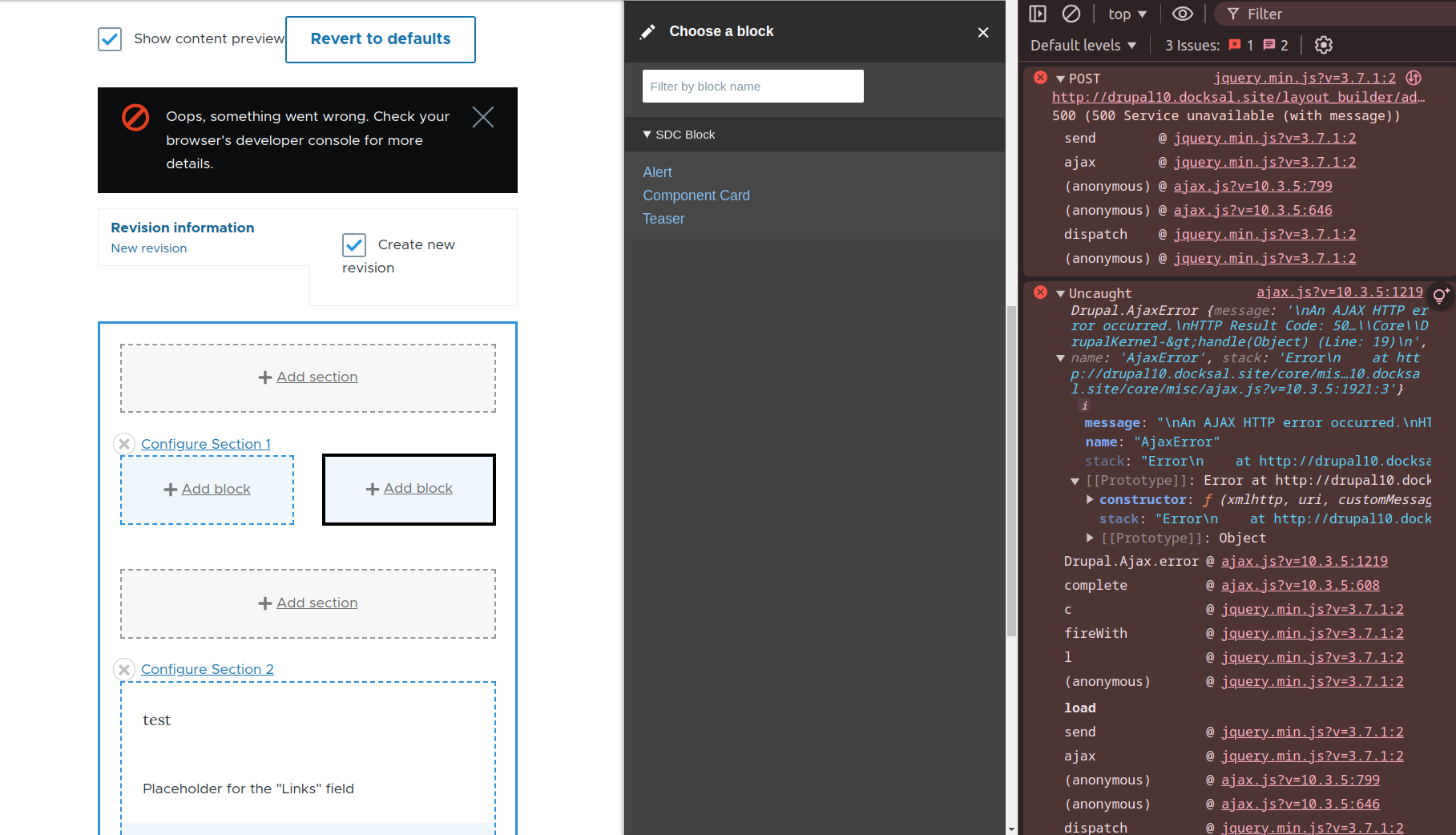Create a live expression using the eye icon
Image resolution: width=1456 pixels, height=835 pixels.
click(x=1183, y=14)
